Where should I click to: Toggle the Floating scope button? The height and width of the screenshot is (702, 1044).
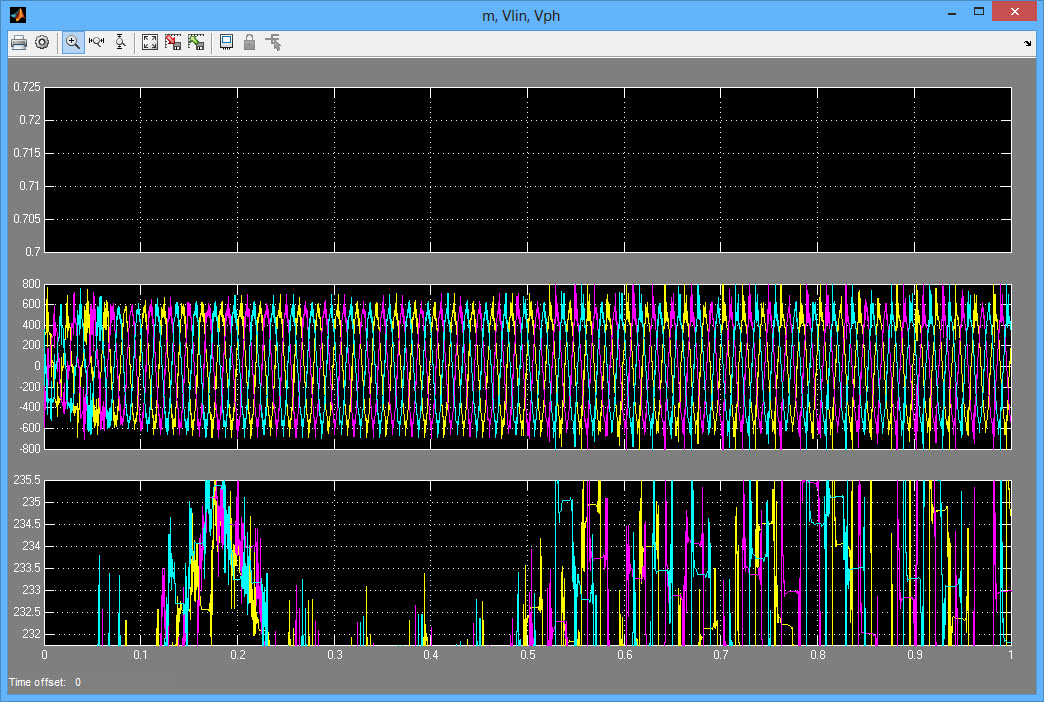[226, 42]
